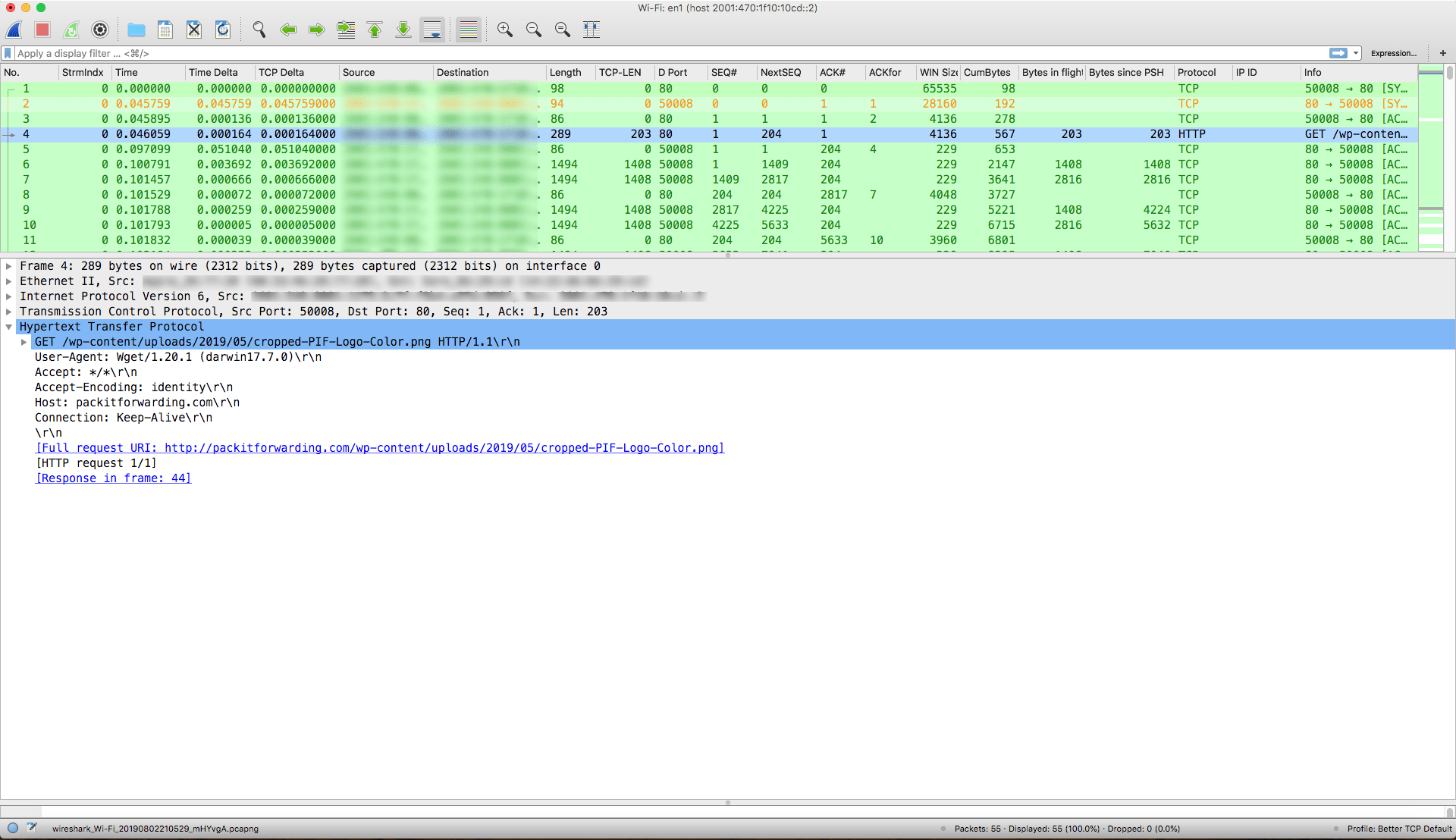Click the intelligent scrollbar minimap
1456x840 pixels.
(x=1431, y=158)
